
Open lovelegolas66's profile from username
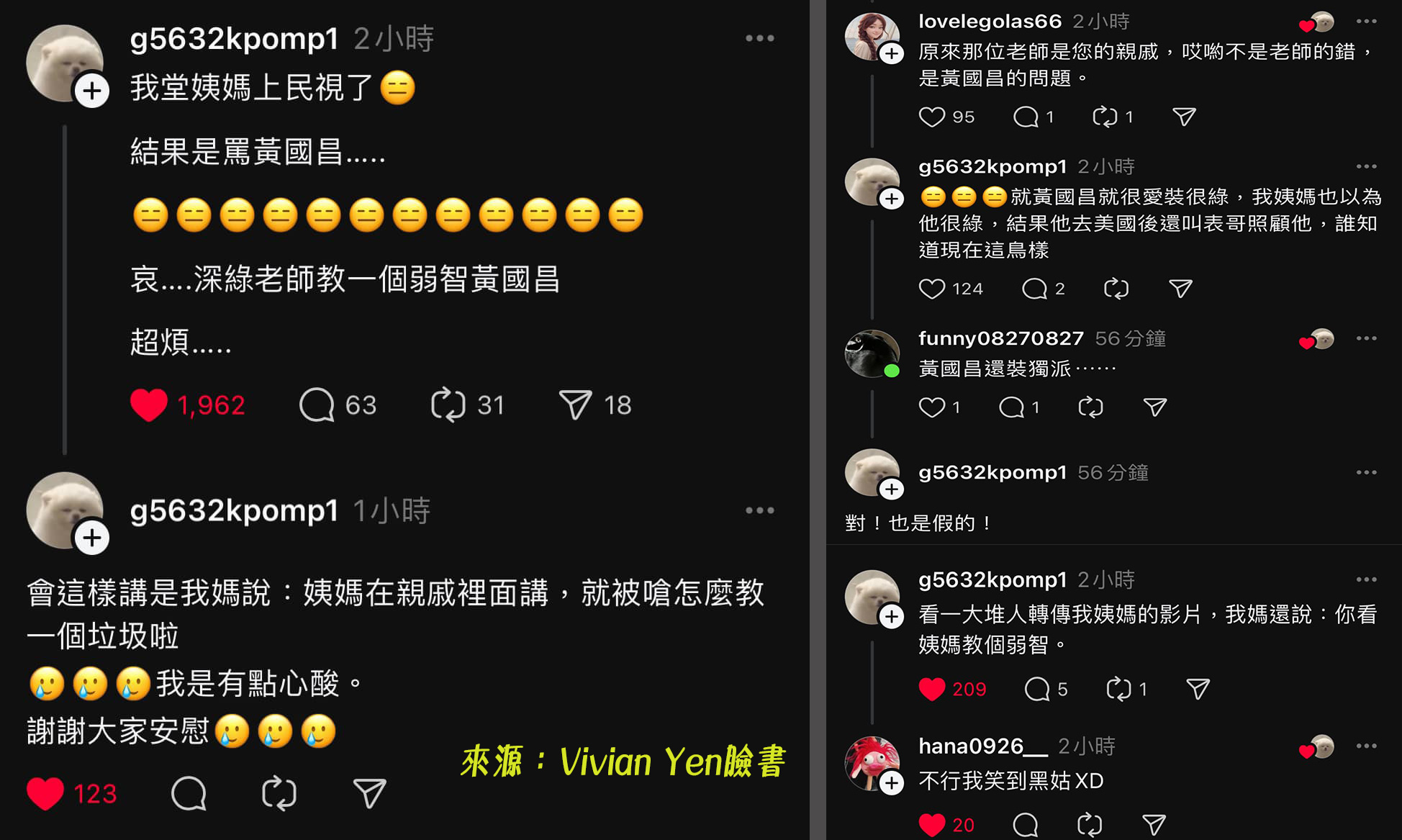click(x=990, y=22)
